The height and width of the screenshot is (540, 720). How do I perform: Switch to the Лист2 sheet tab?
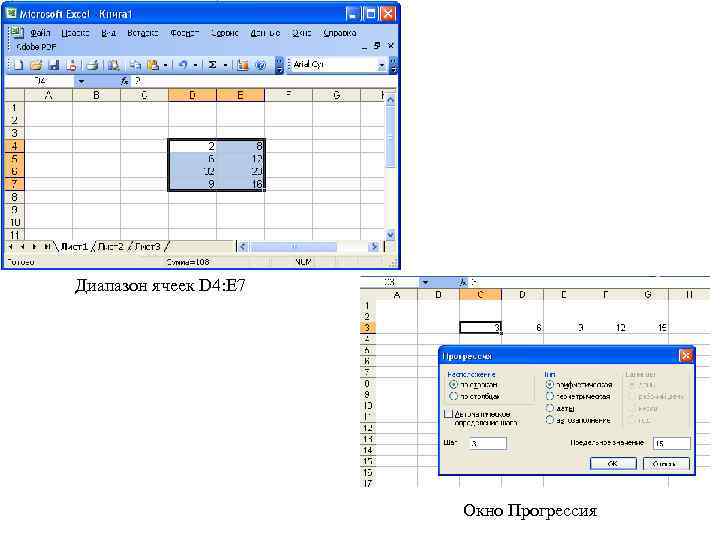pyautogui.click(x=111, y=247)
